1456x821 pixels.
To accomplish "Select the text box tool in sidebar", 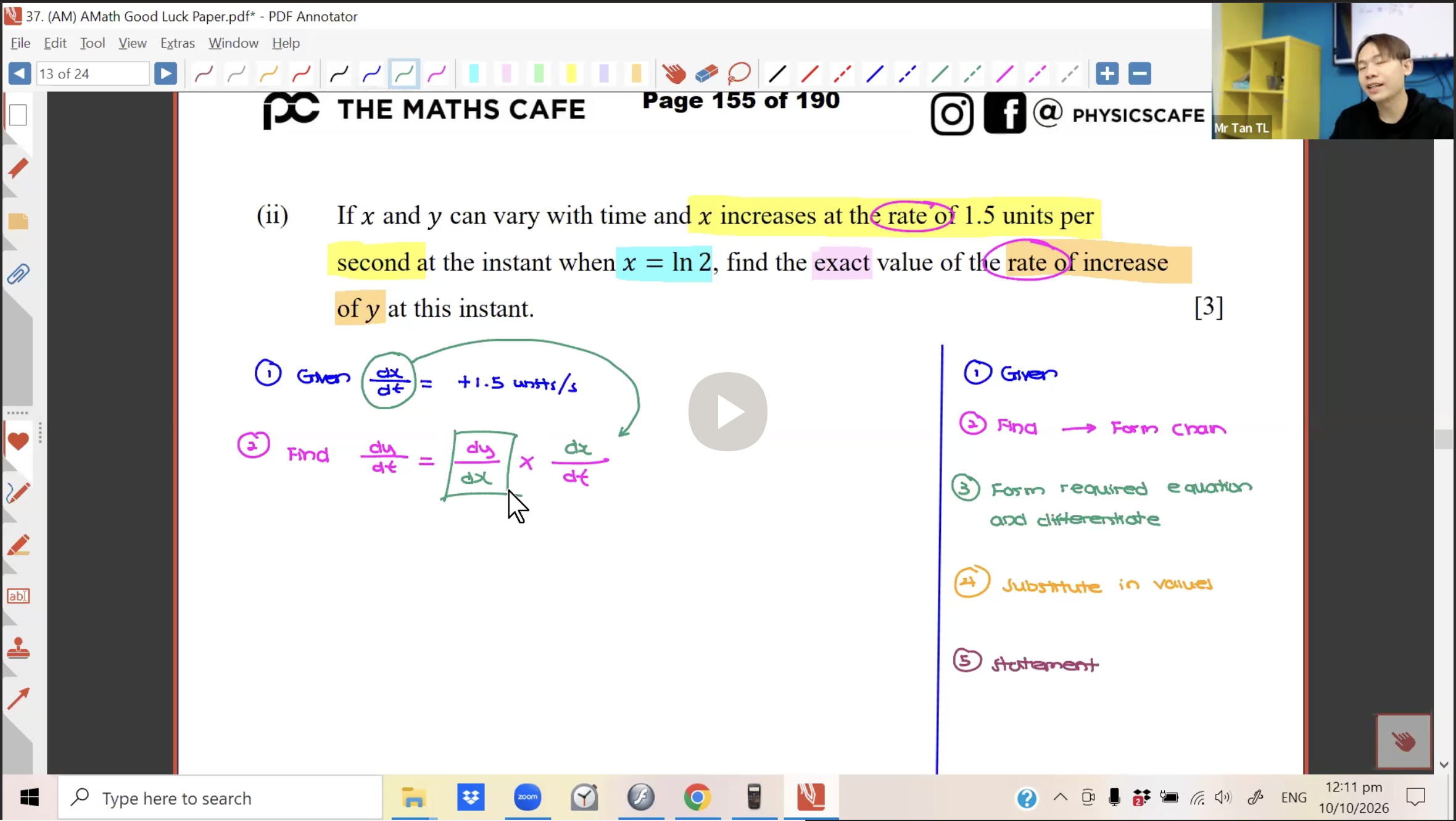I will click(x=18, y=596).
